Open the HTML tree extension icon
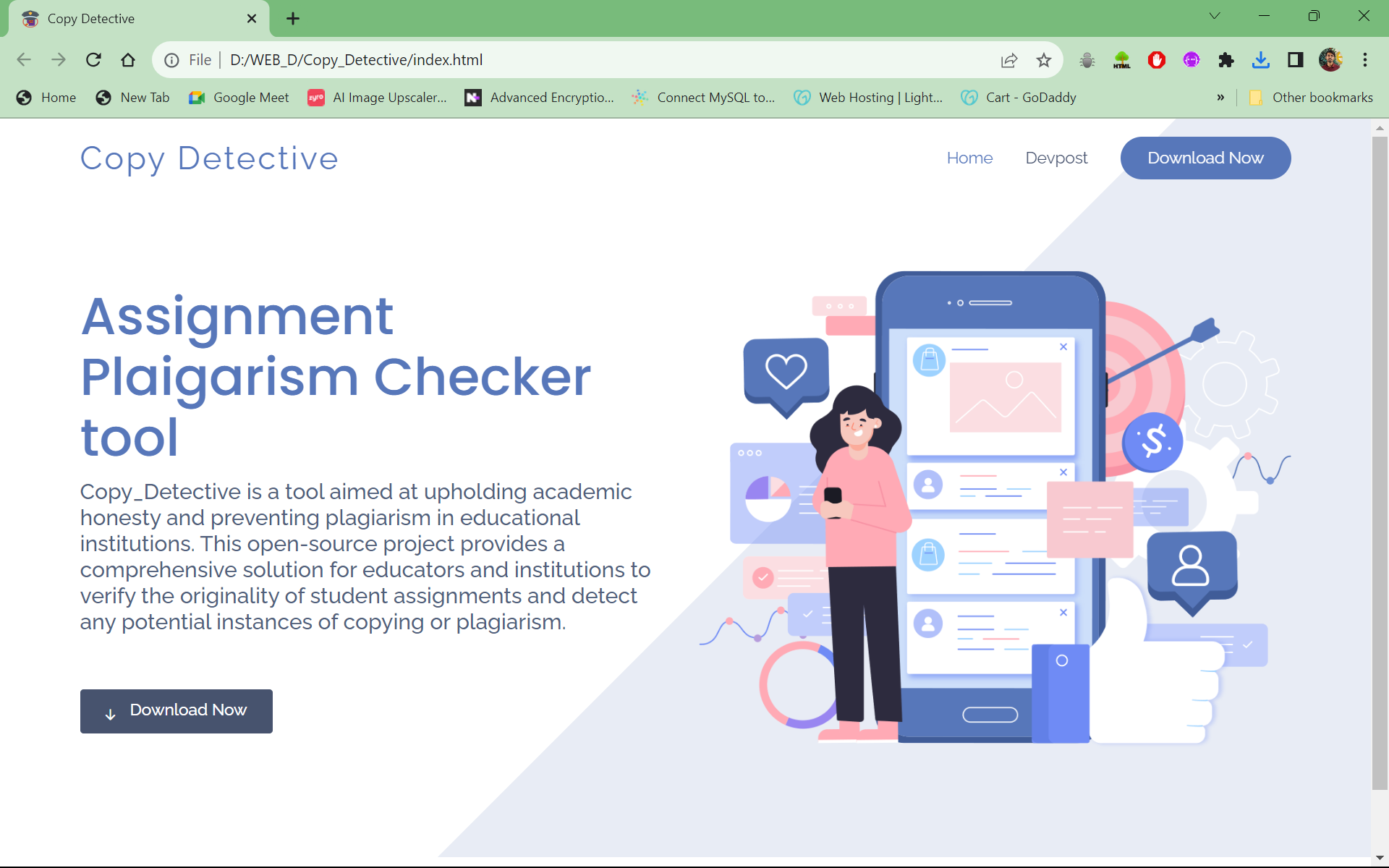1389x868 pixels. pos(1121,60)
